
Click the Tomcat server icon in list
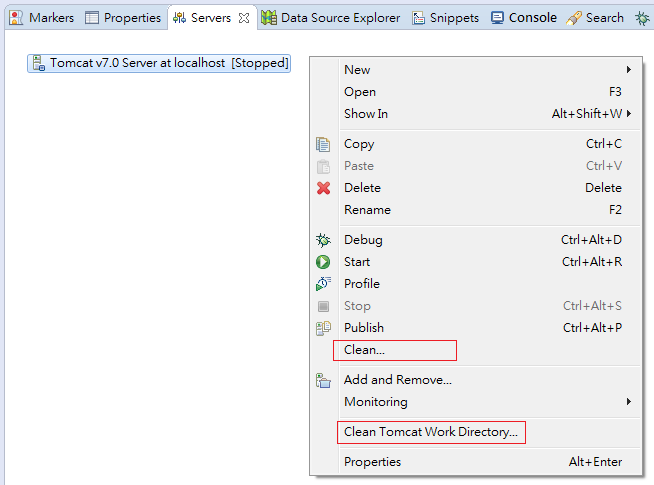click(39, 63)
